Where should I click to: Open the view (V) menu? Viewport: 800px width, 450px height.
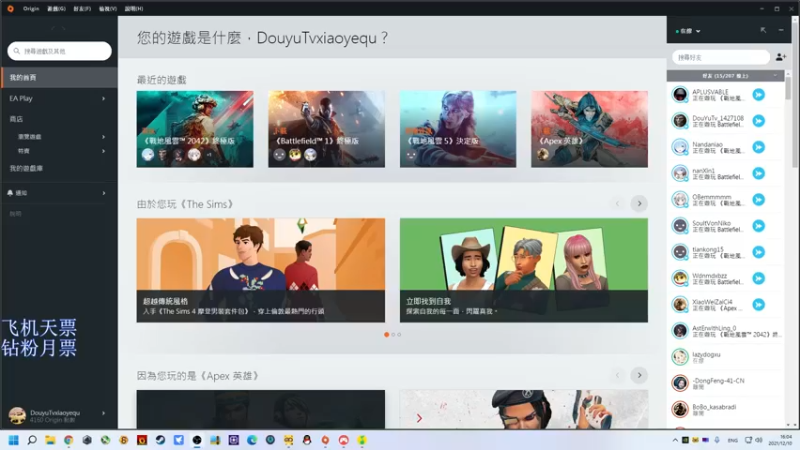108,9
